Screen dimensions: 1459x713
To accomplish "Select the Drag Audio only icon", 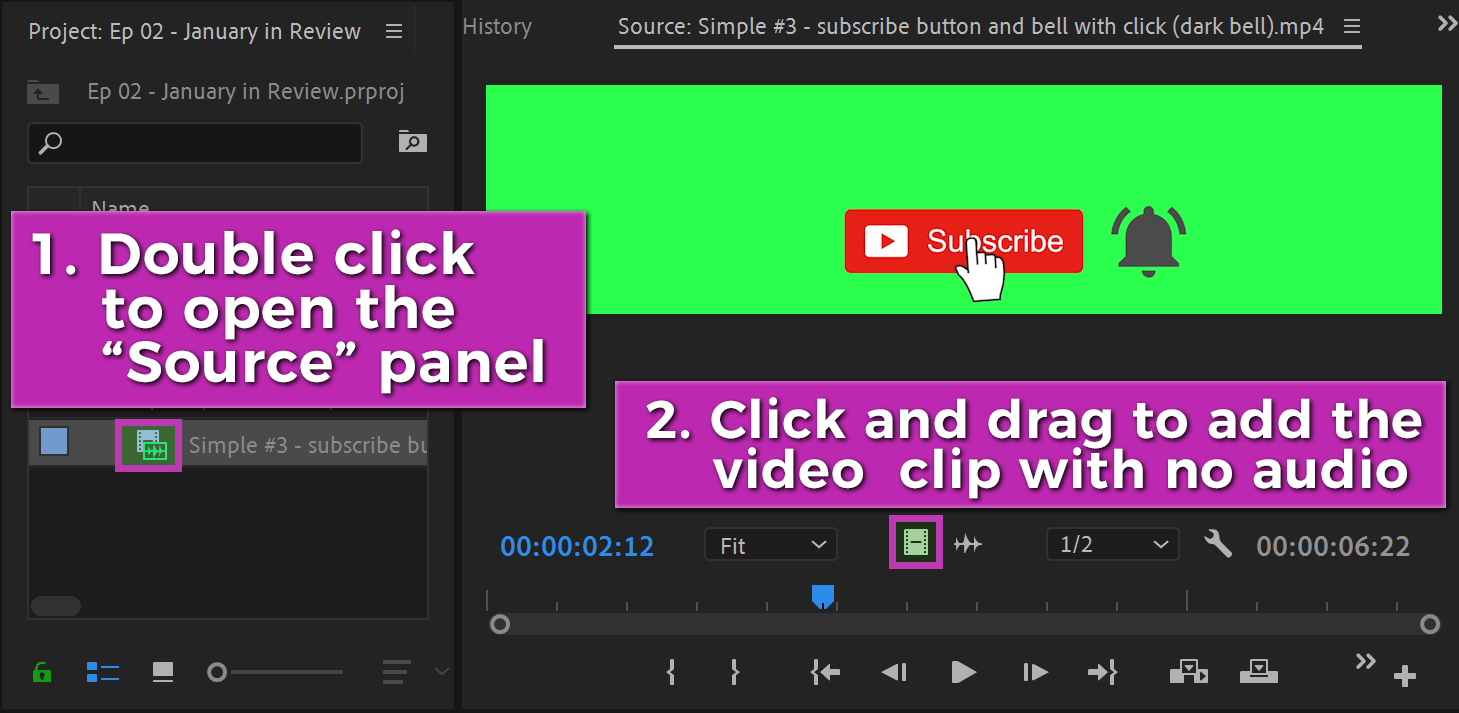I will point(967,544).
